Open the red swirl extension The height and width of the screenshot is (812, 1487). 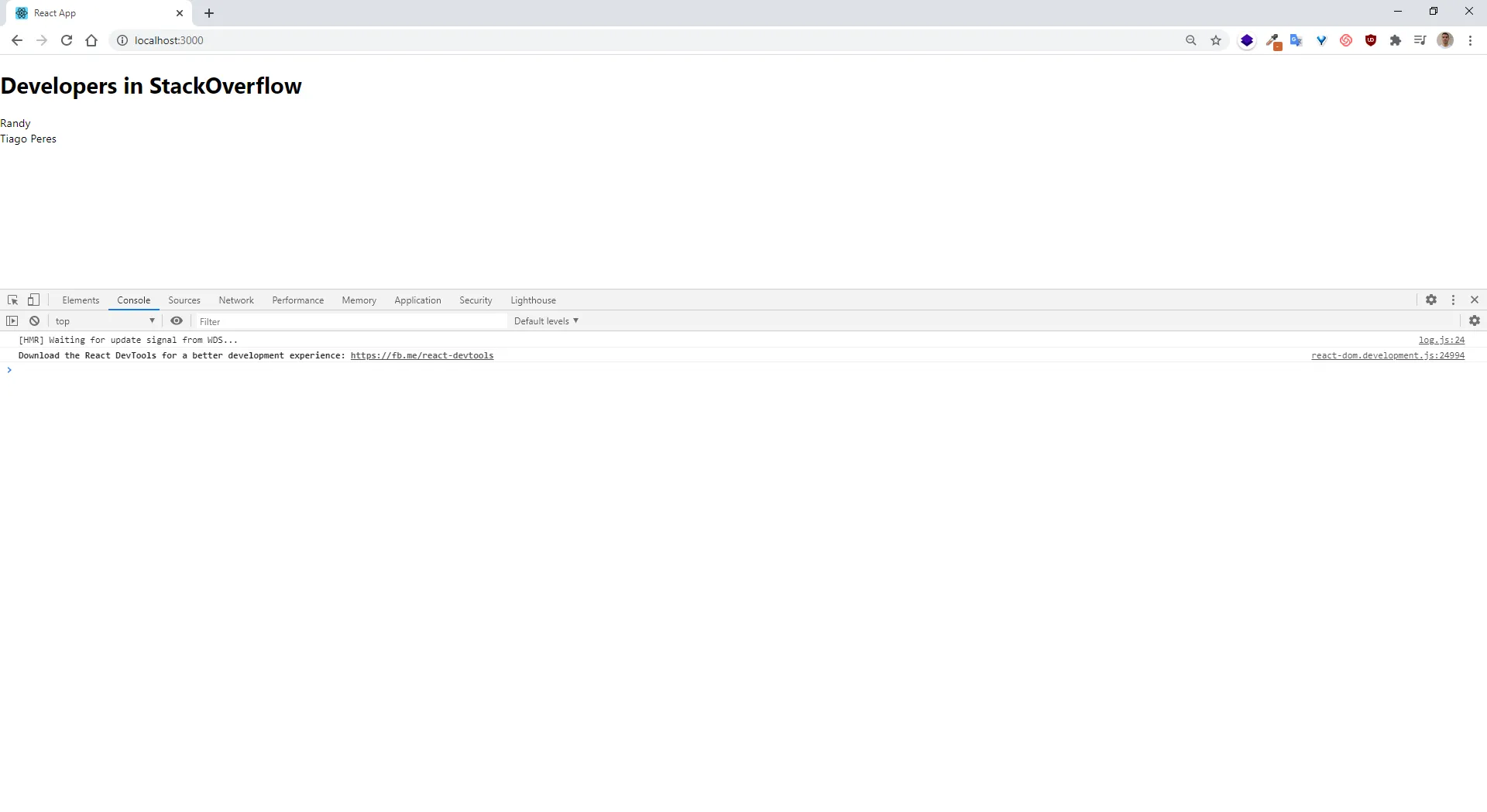1346,40
